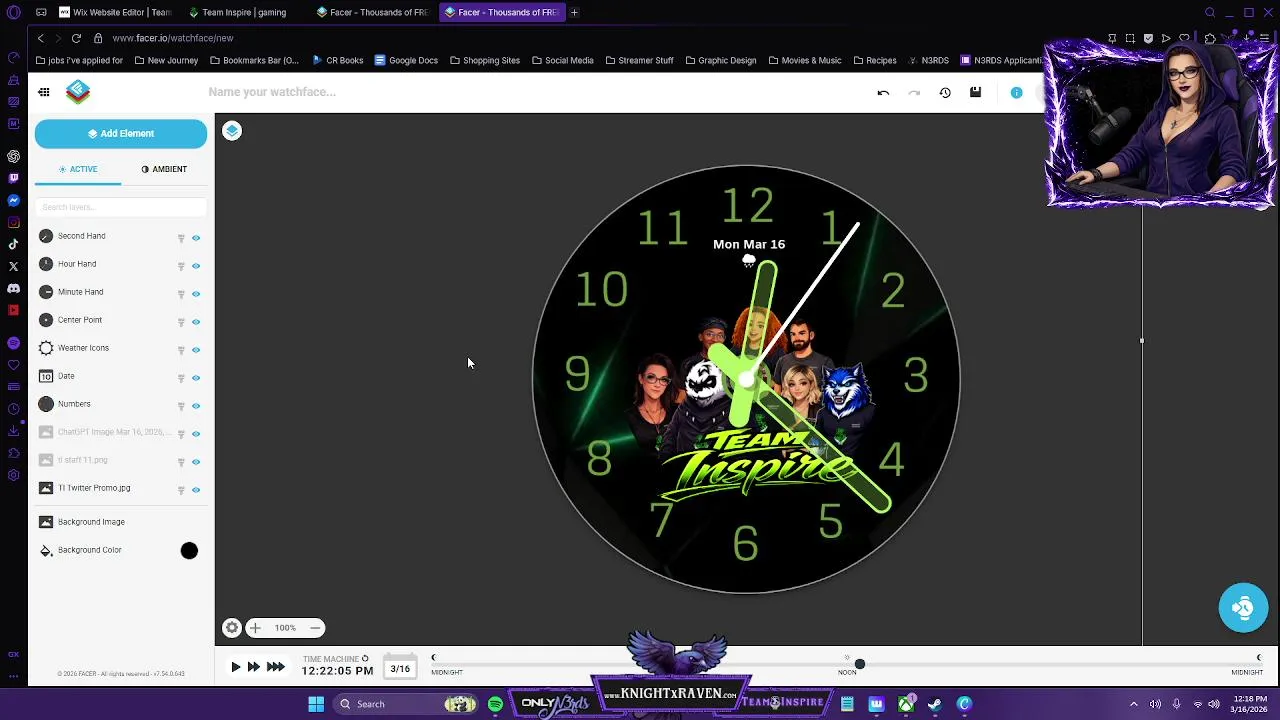The width and height of the screenshot is (1280, 720).
Task: Select the Date layer
Action: pyautogui.click(x=66, y=376)
